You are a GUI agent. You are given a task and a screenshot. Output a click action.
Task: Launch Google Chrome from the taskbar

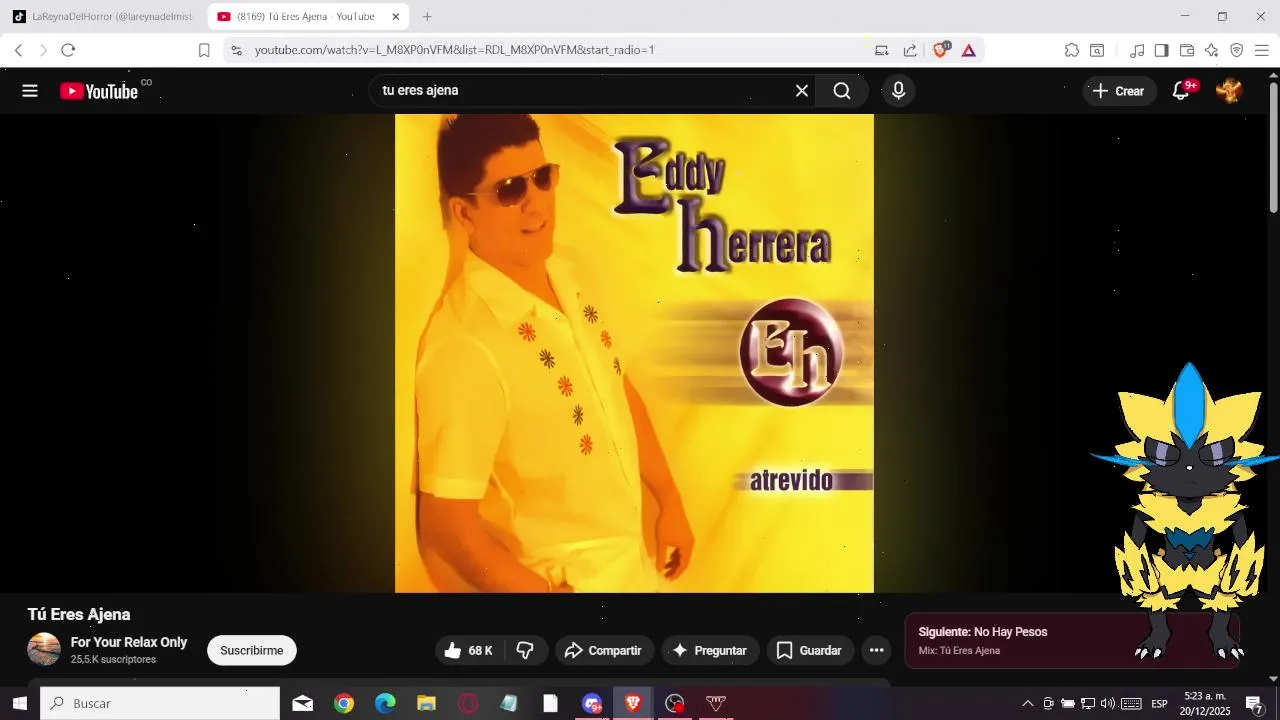344,704
